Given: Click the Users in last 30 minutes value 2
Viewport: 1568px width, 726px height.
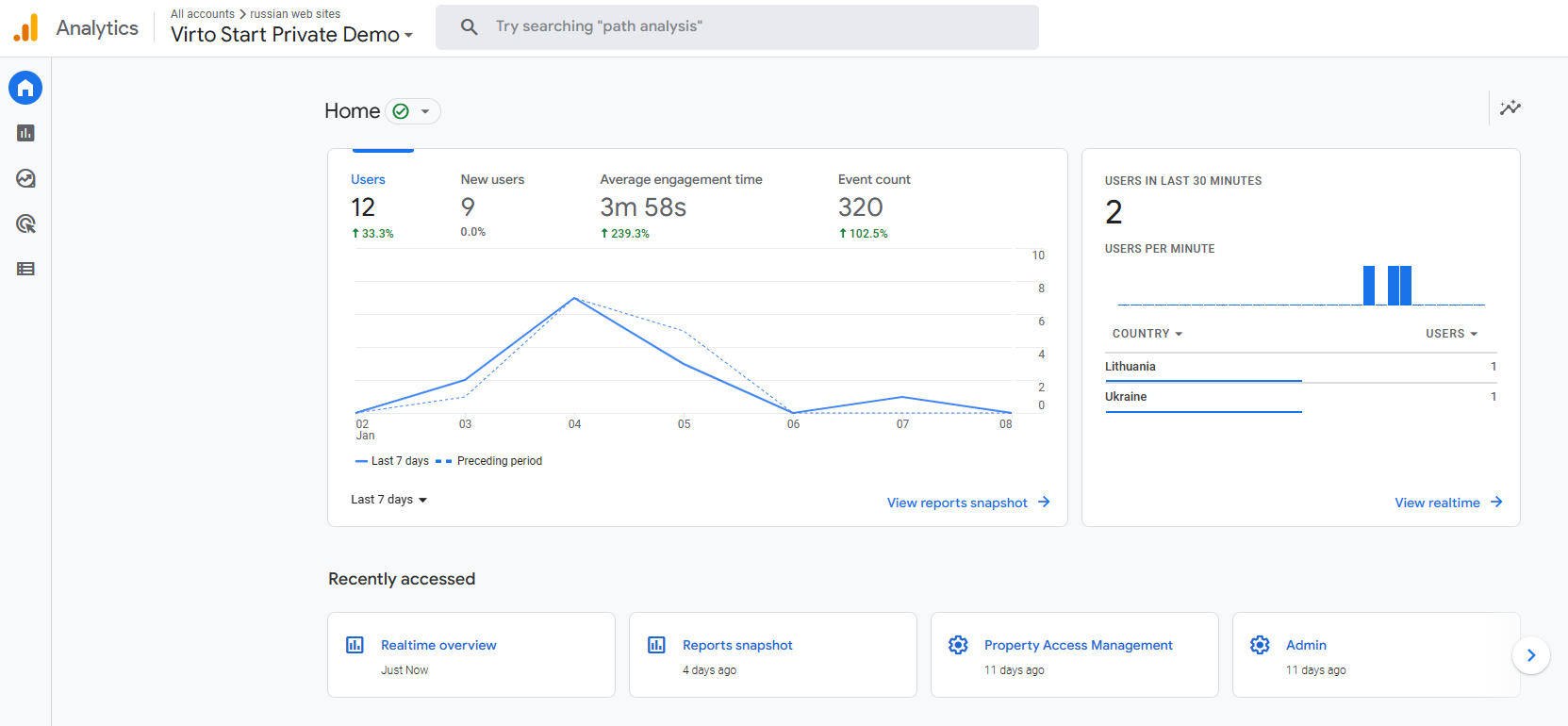Looking at the screenshot, I should click(x=1114, y=212).
